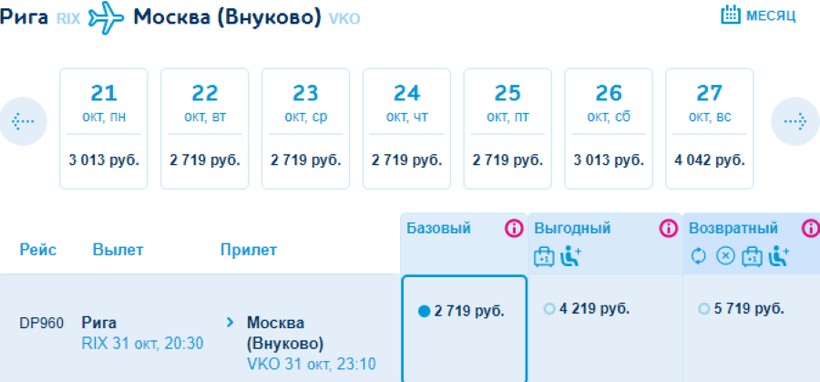This screenshot has width=820, height=382.
Task: Open the month calendar view icon
Action: [731, 15]
